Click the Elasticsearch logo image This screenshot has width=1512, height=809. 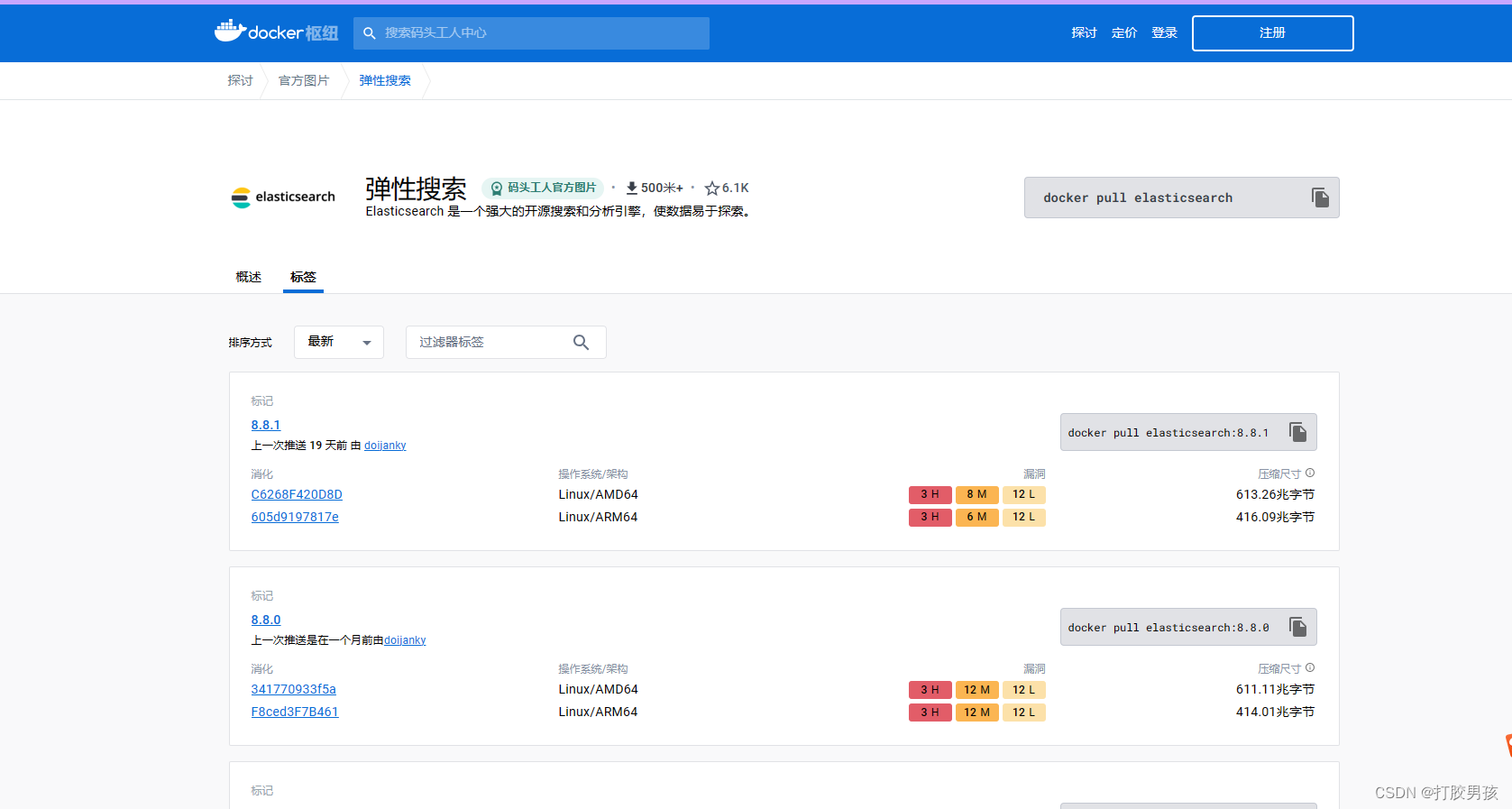click(x=283, y=197)
